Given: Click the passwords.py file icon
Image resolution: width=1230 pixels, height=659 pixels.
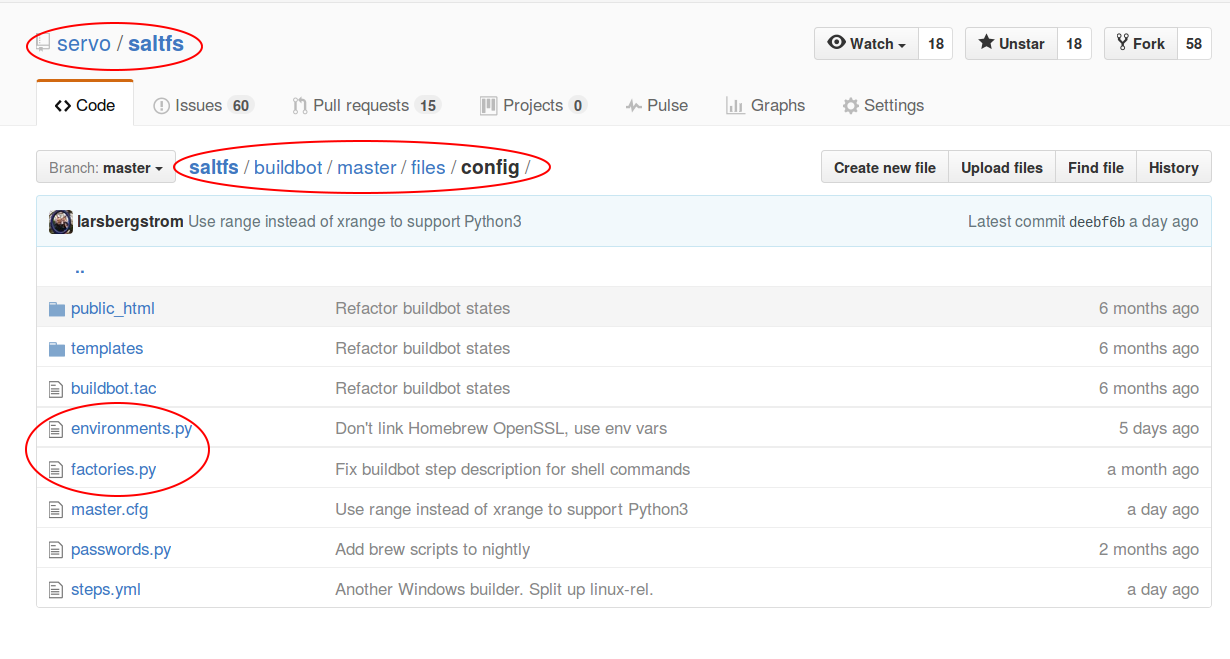Looking at the screenshot, I should [56, 549].
